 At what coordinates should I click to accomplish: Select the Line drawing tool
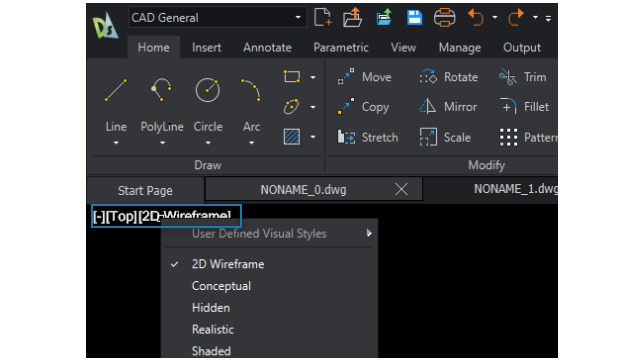pos(116,90)
